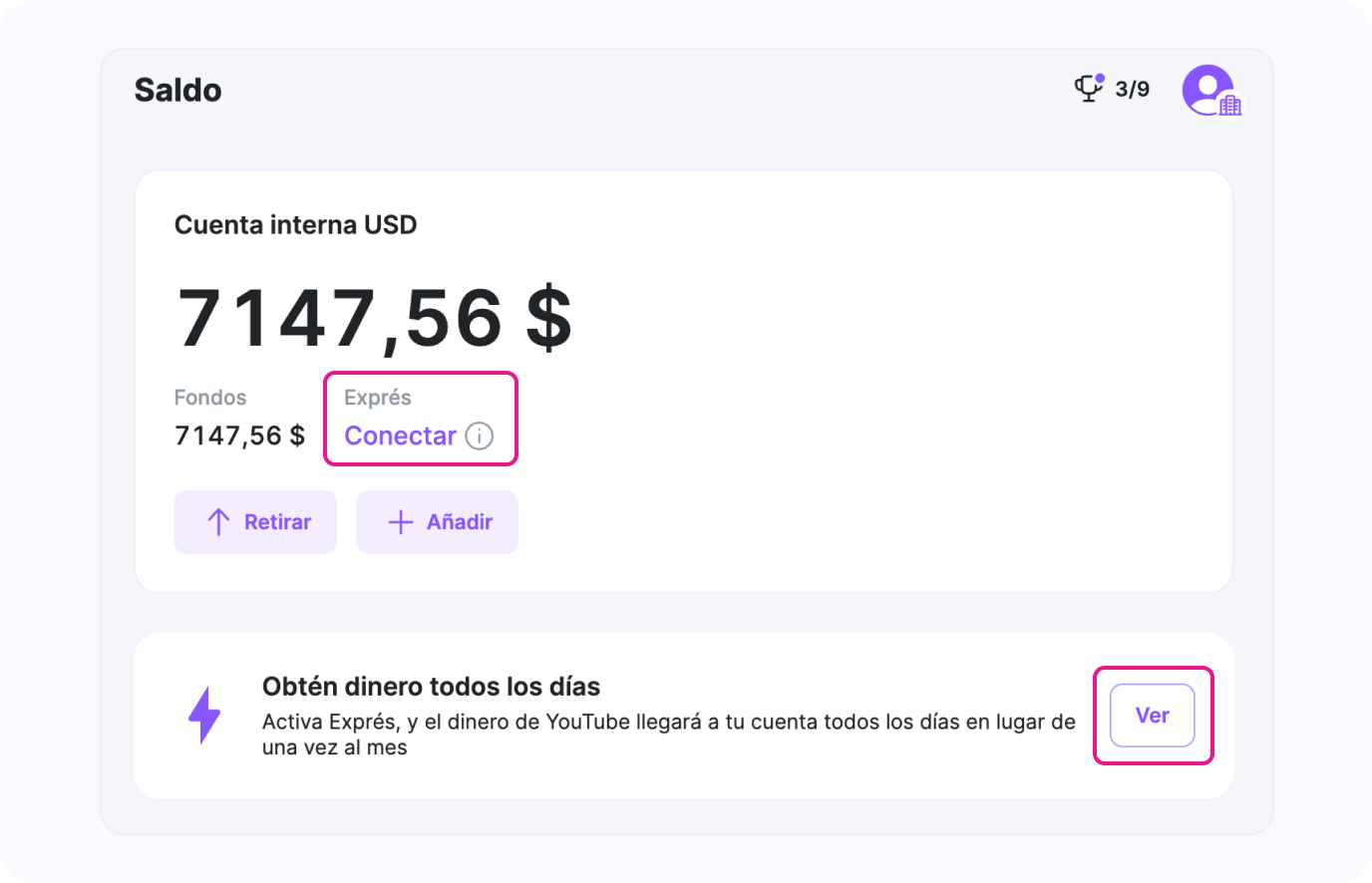Click the 7147,56 $ amount under Fondos
Image resolution: width=1372 pixels, height=883 pixels.
click(x=239, y=437)
